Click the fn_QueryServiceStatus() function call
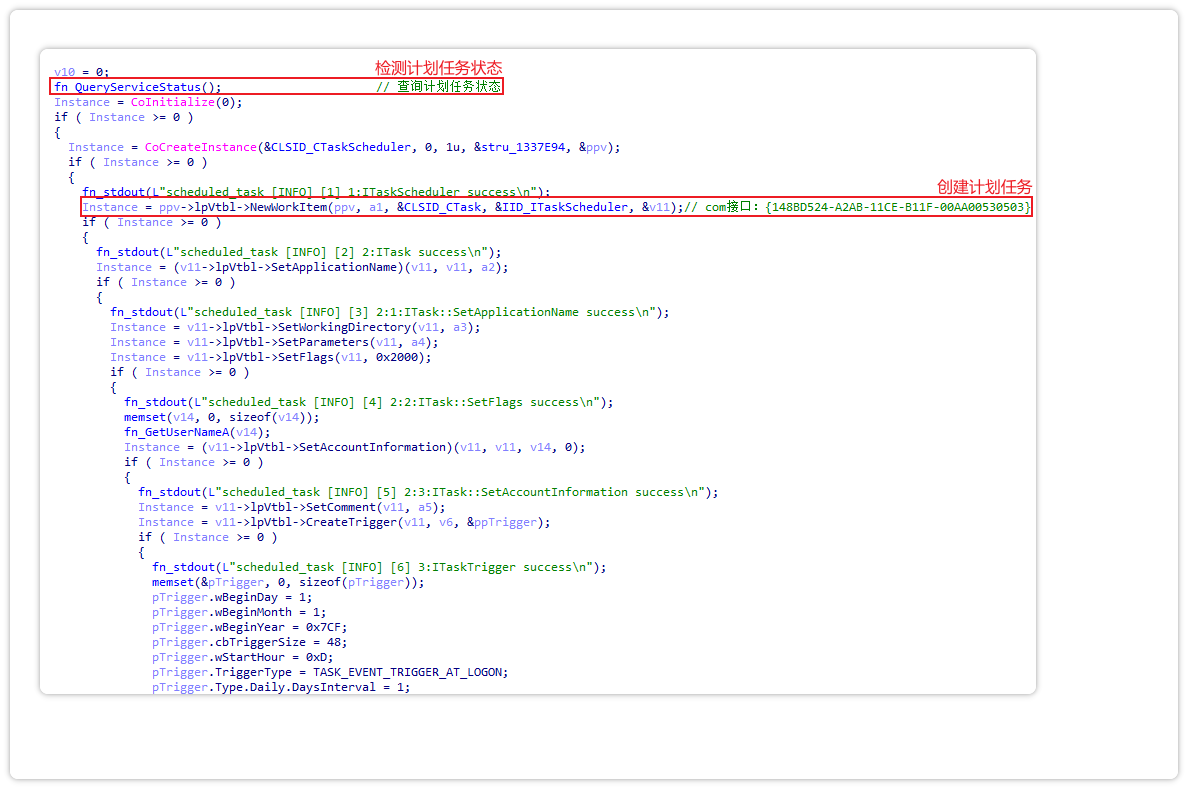The width and height of the screenshot is (1188, 789). pyautogui.click(x=138, y=87)
